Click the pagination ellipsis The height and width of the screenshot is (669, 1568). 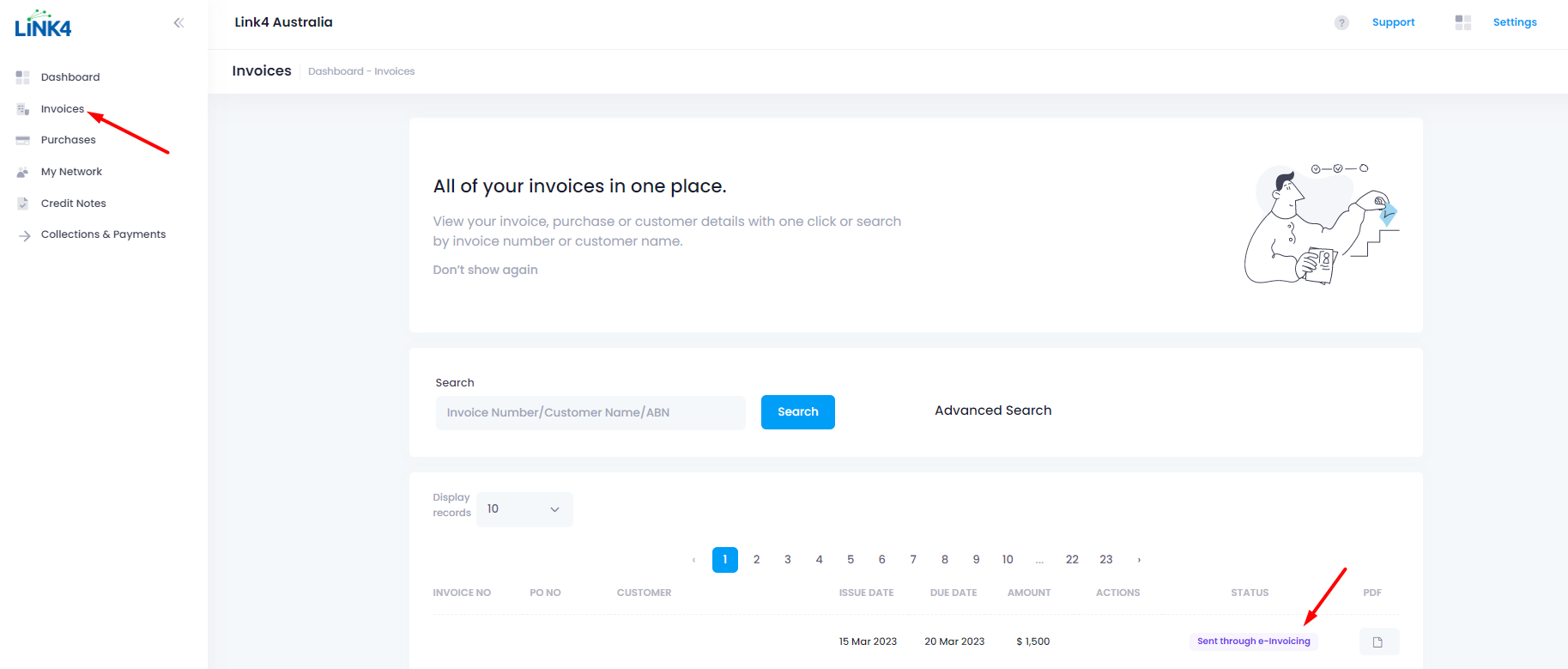pos(1039,560)
